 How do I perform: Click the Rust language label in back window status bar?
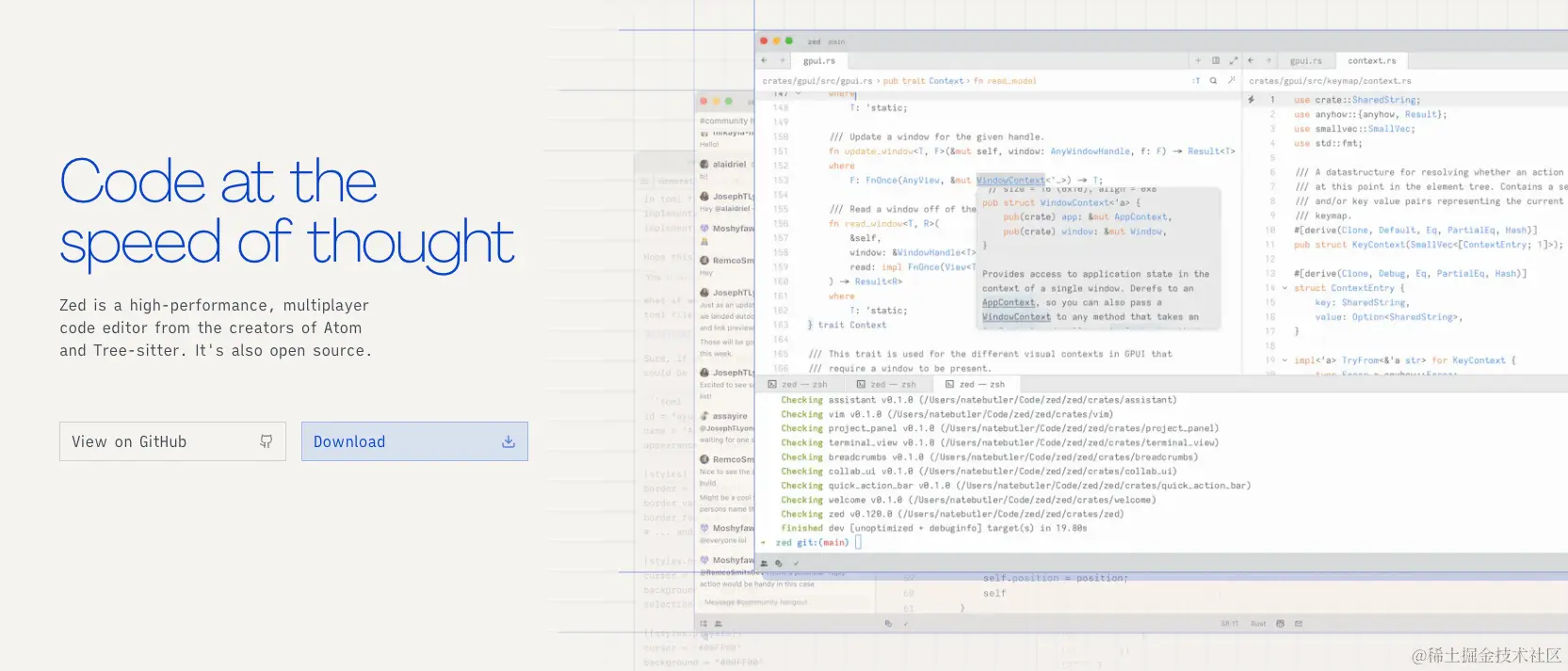[1258, 623]
